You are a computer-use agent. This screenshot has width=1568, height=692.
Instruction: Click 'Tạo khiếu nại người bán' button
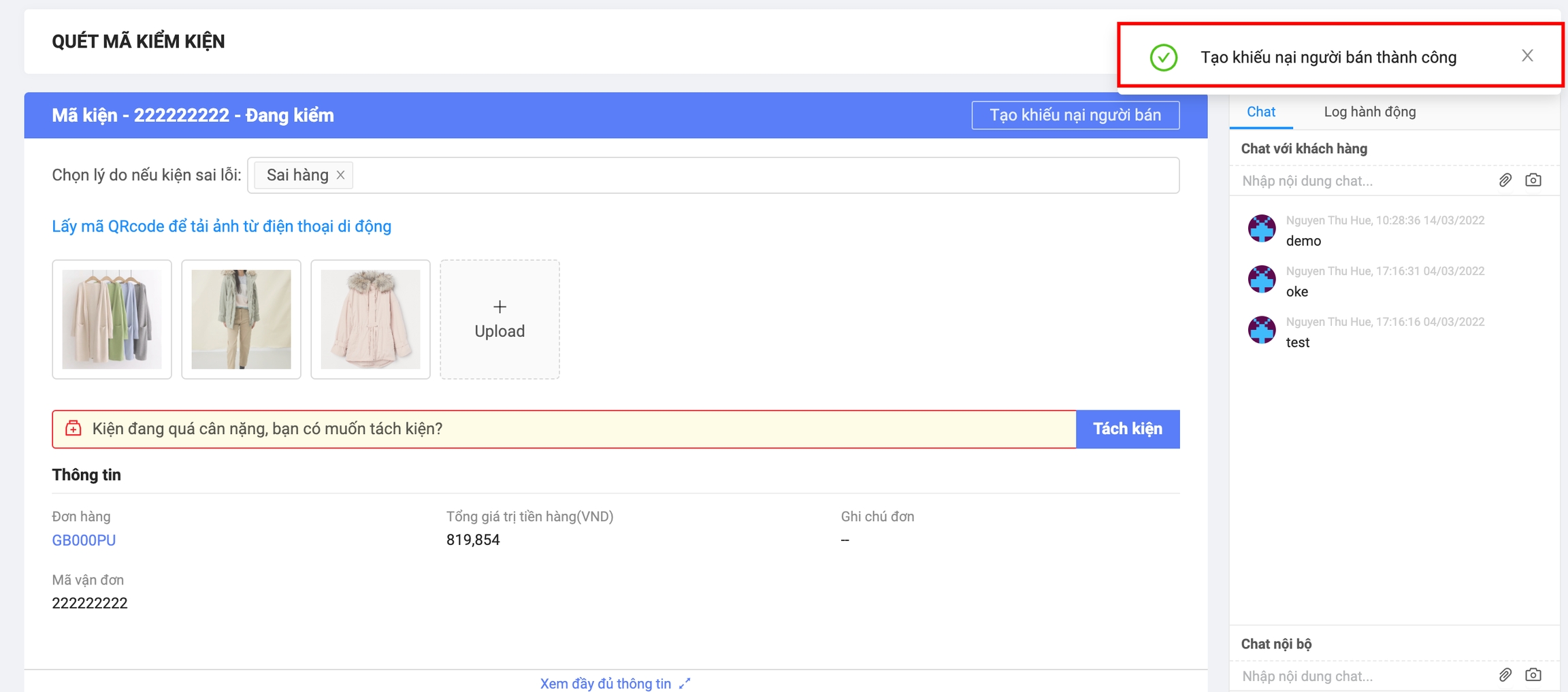tap(1075, 115)
